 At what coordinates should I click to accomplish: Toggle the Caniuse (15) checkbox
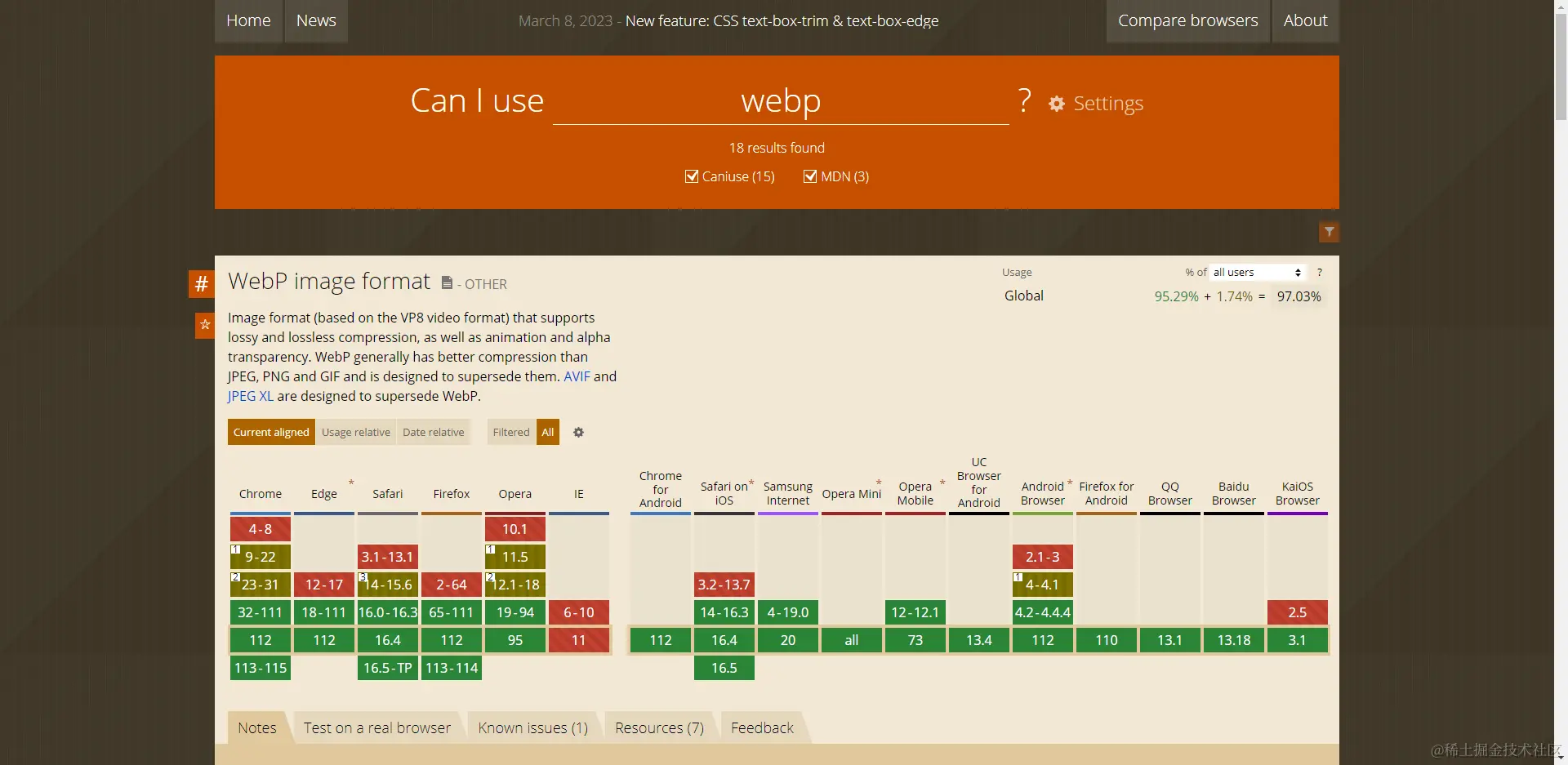[x=692, y=176]
